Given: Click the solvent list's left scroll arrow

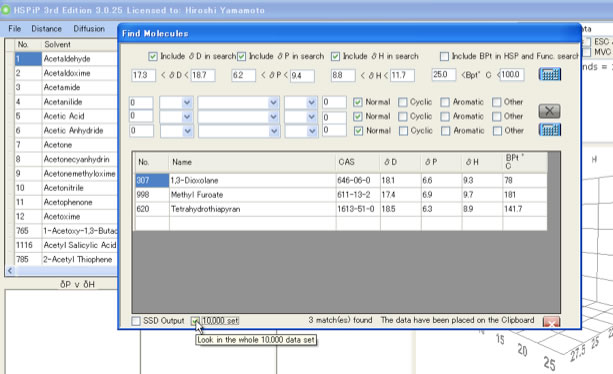Looking at the screenshot, I should [x=10, y=270].
